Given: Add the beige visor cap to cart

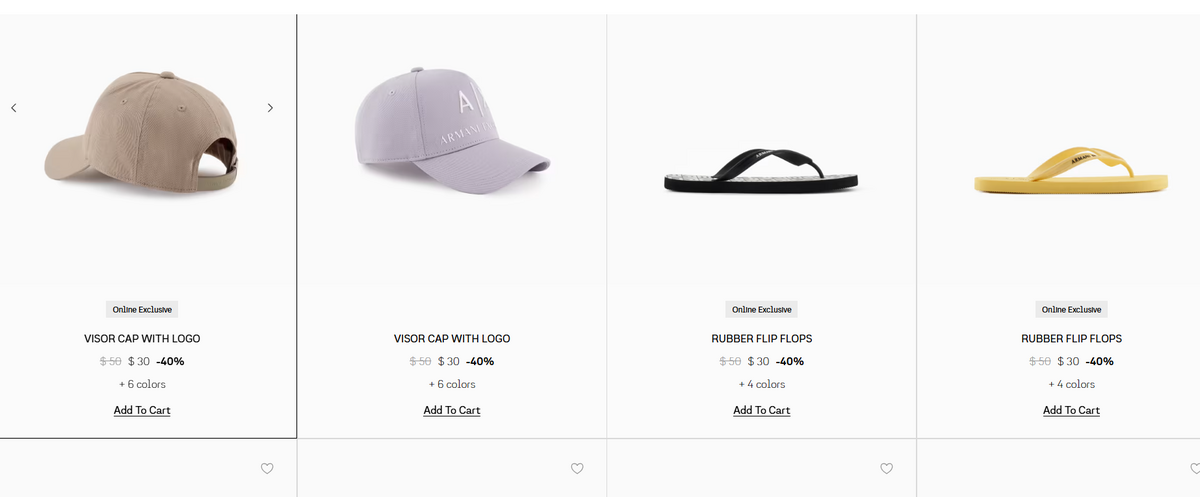Looking at the screenshot, I should pos(142,410).
